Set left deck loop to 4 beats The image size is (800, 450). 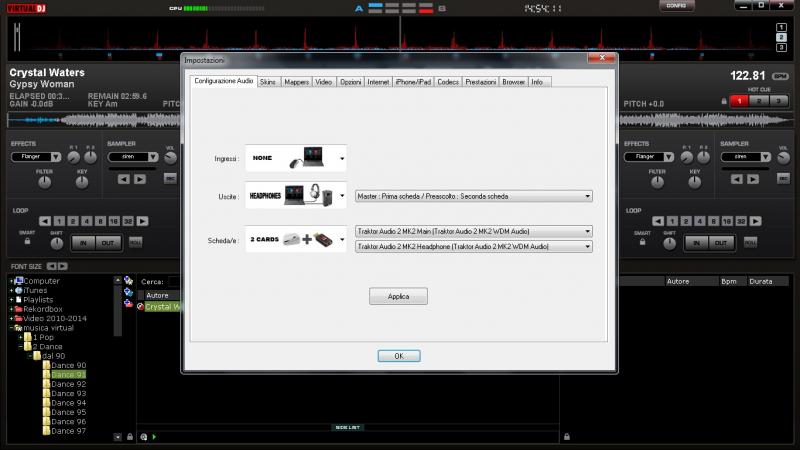tap(87, 221)
